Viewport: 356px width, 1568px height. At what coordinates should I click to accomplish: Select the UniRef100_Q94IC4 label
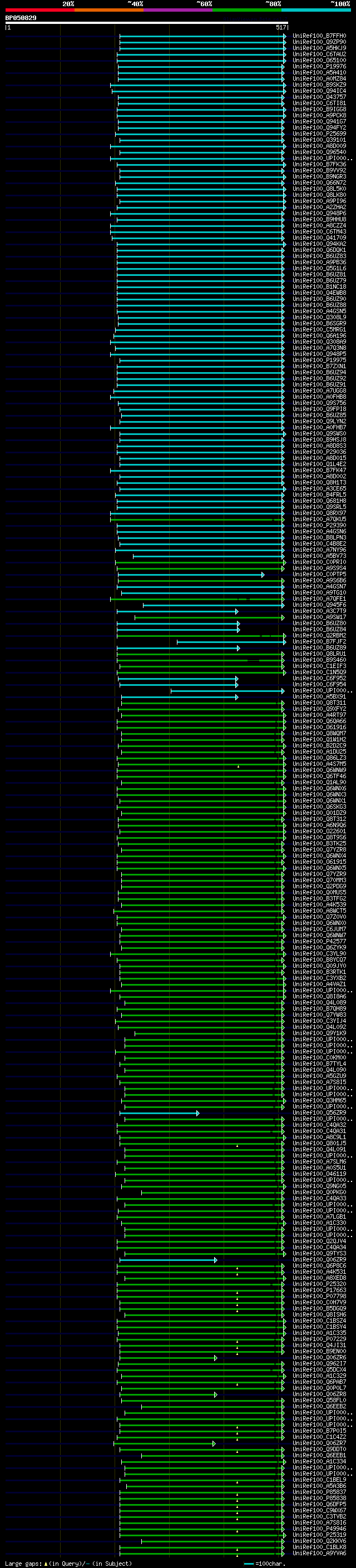(x=319, y=91)
